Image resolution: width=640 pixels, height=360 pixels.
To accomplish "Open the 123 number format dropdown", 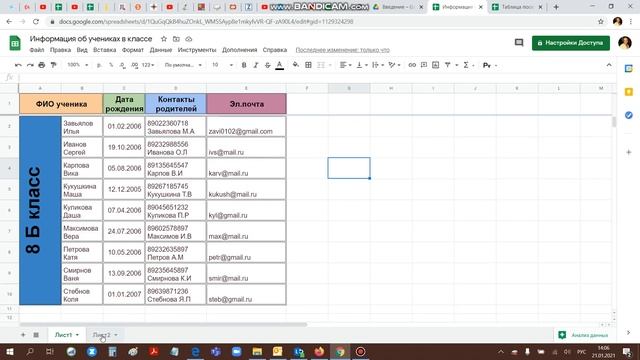I will pos(148,65).
